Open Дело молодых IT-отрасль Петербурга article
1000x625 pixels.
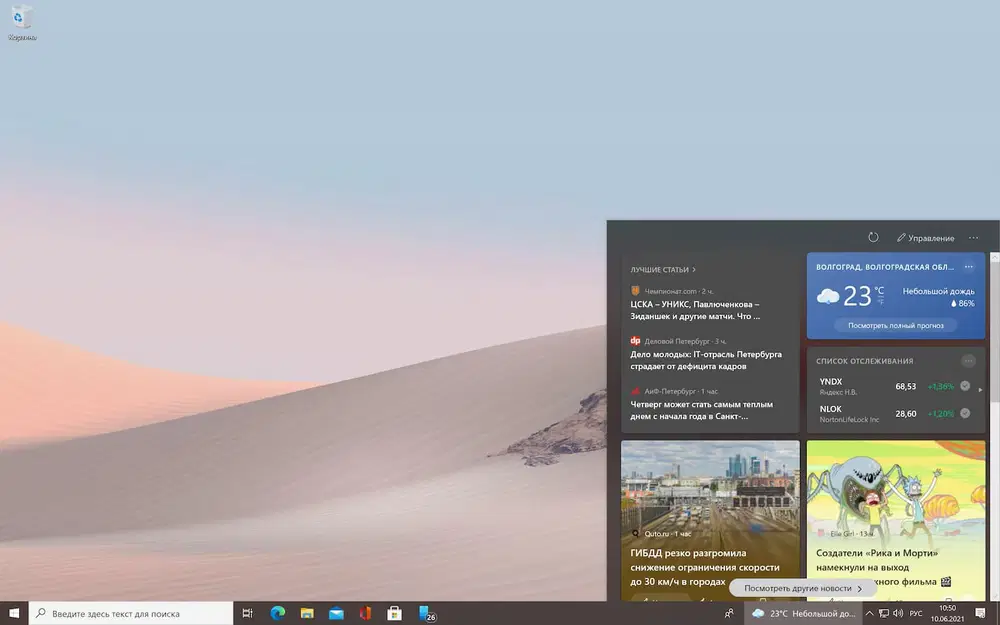pyautogui.click(x=706, y=360)
